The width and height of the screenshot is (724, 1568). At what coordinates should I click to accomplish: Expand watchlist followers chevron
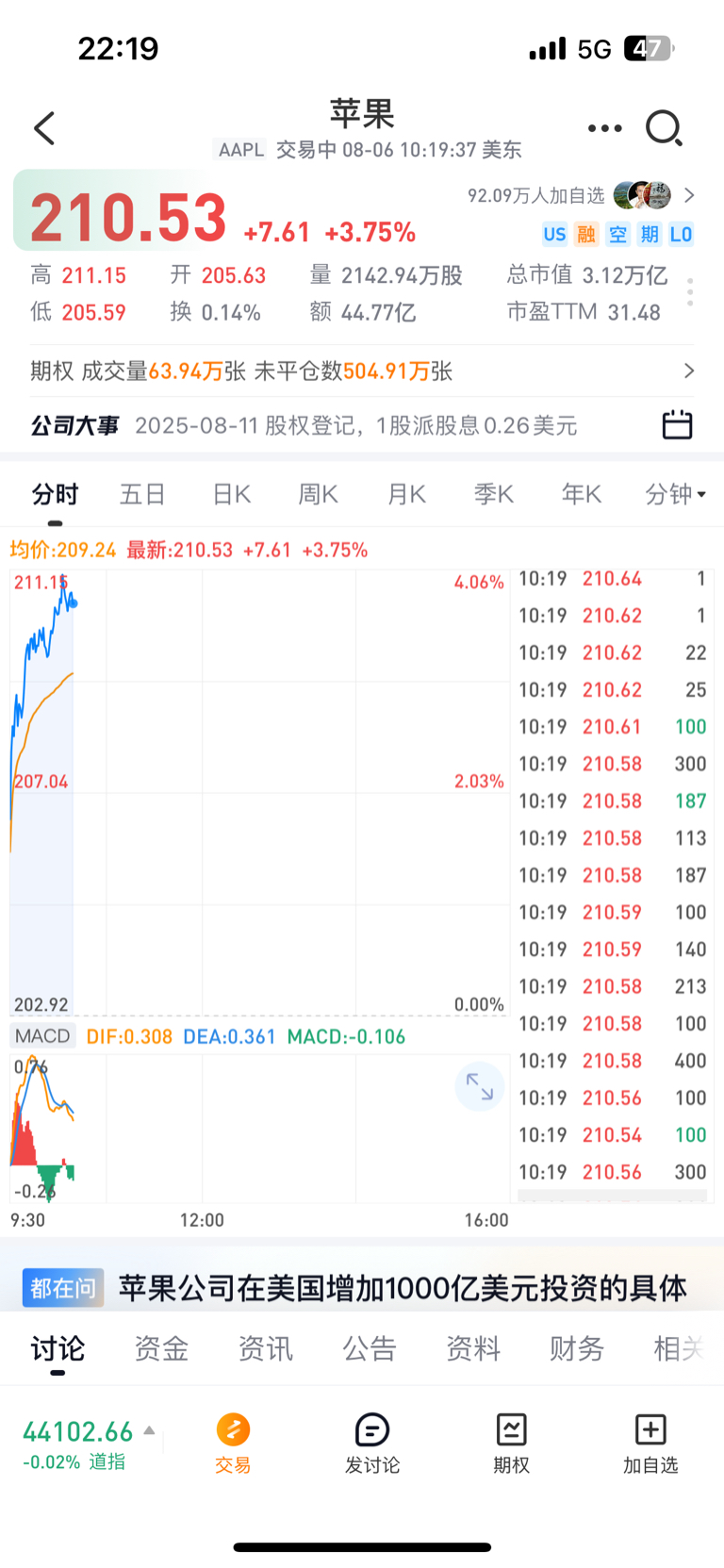pyautogui.click(x=689, y=195)
